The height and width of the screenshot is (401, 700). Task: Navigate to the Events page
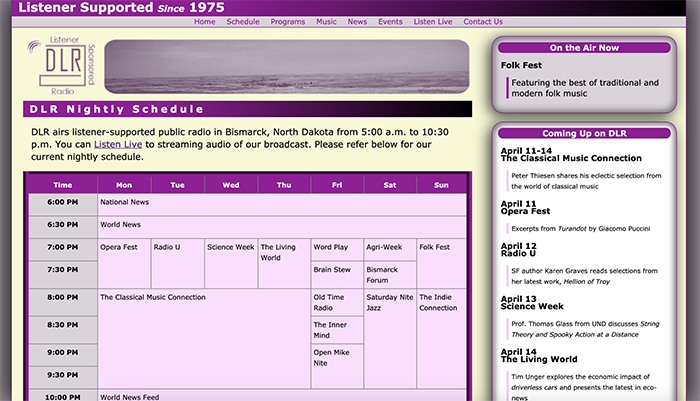[390, 21]
